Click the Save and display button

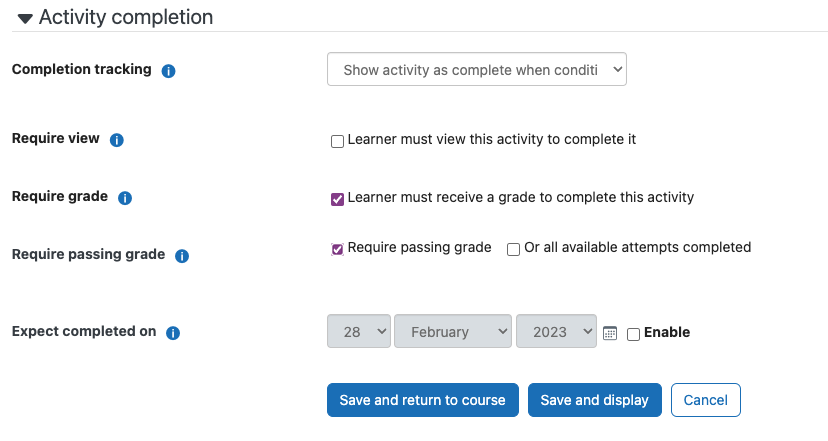coord(595,400)
